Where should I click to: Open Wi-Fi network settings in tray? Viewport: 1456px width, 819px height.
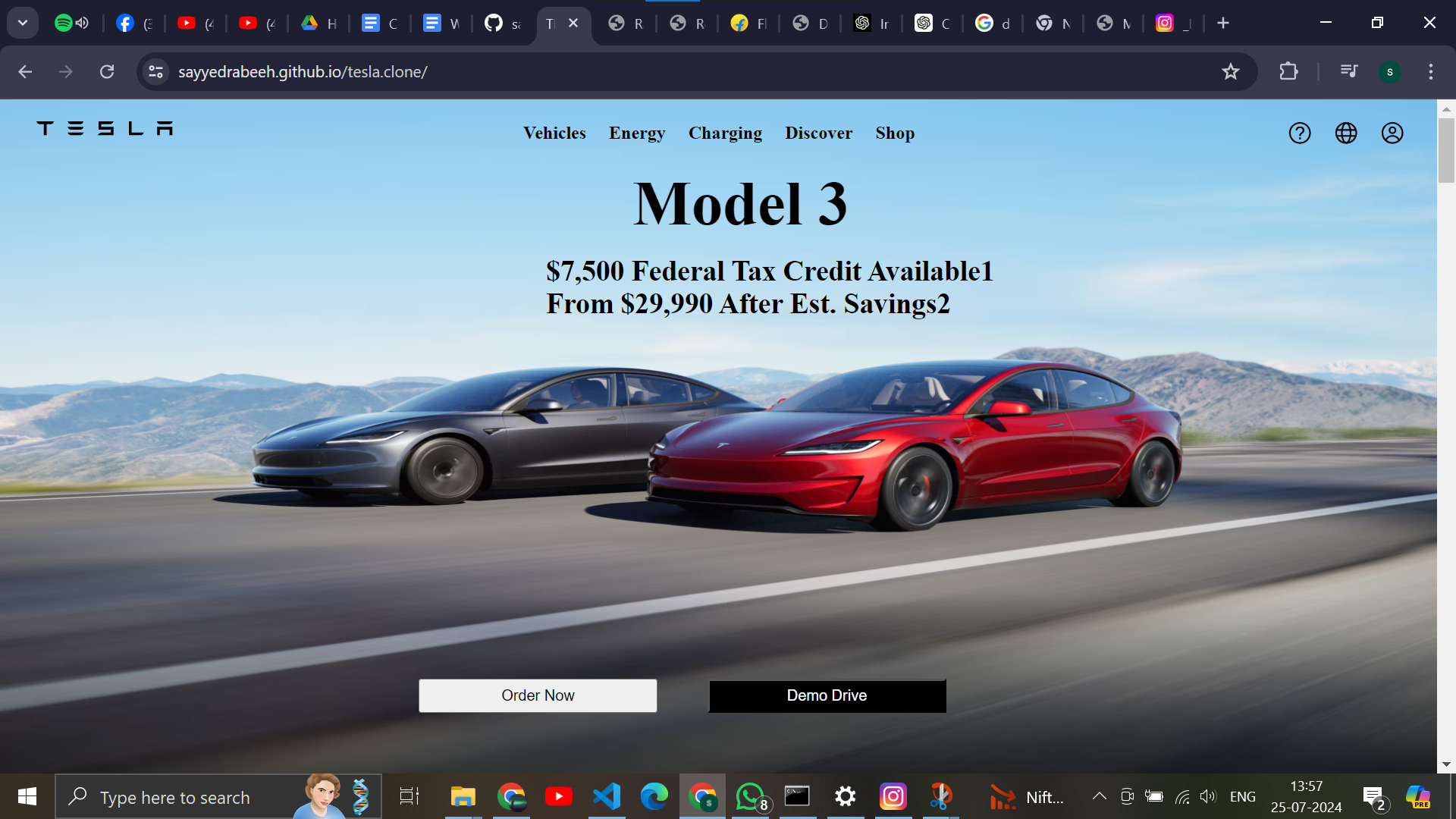point(1181,796)
